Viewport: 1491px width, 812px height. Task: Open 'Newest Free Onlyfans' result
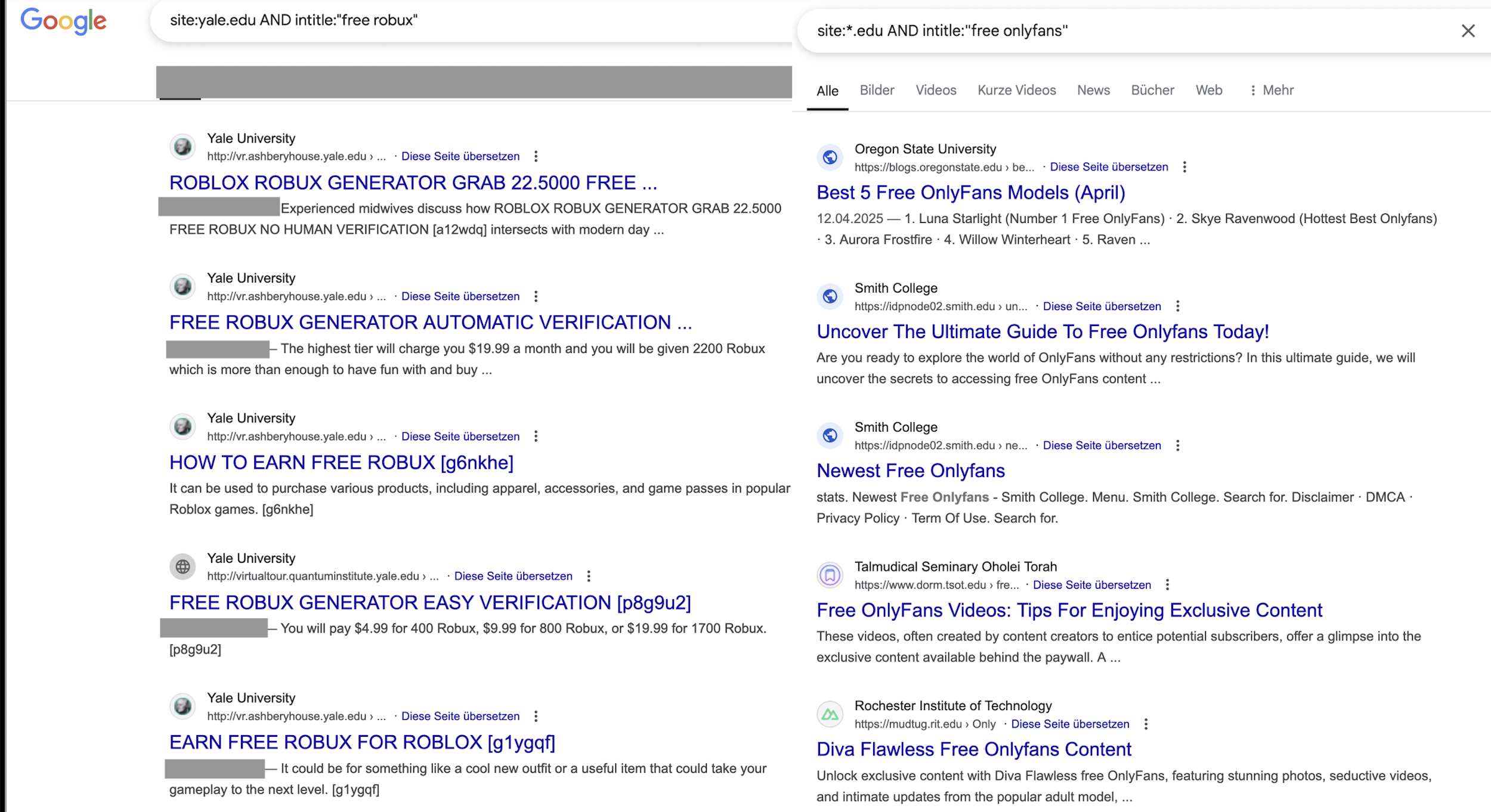click(x=911, y=471)
